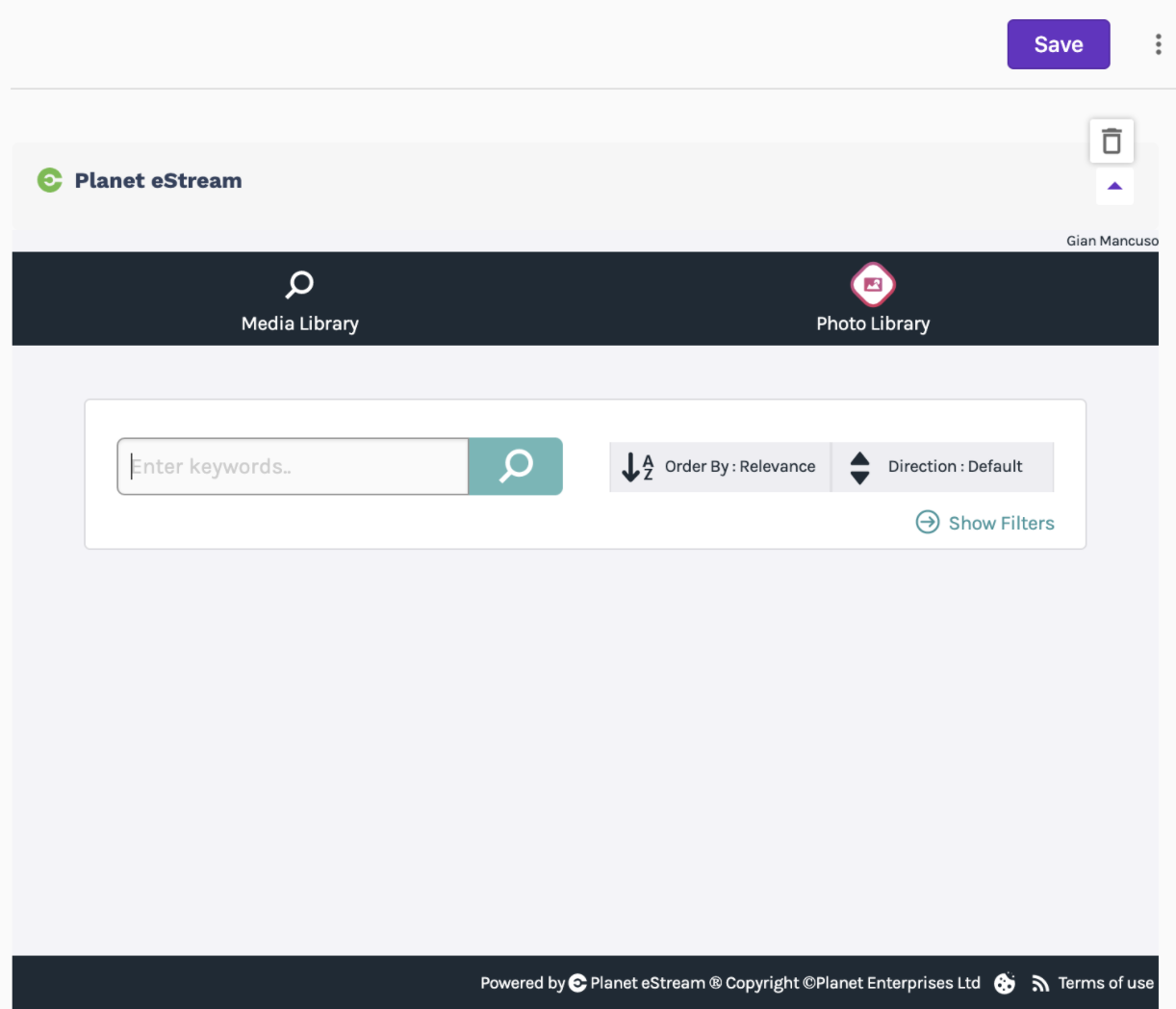
Task: Click the pink Photo Library icon
Action: tap(873, 284)
